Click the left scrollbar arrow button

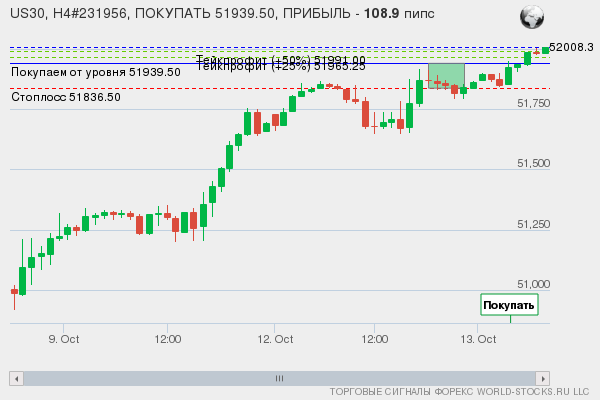pos(16,379)
